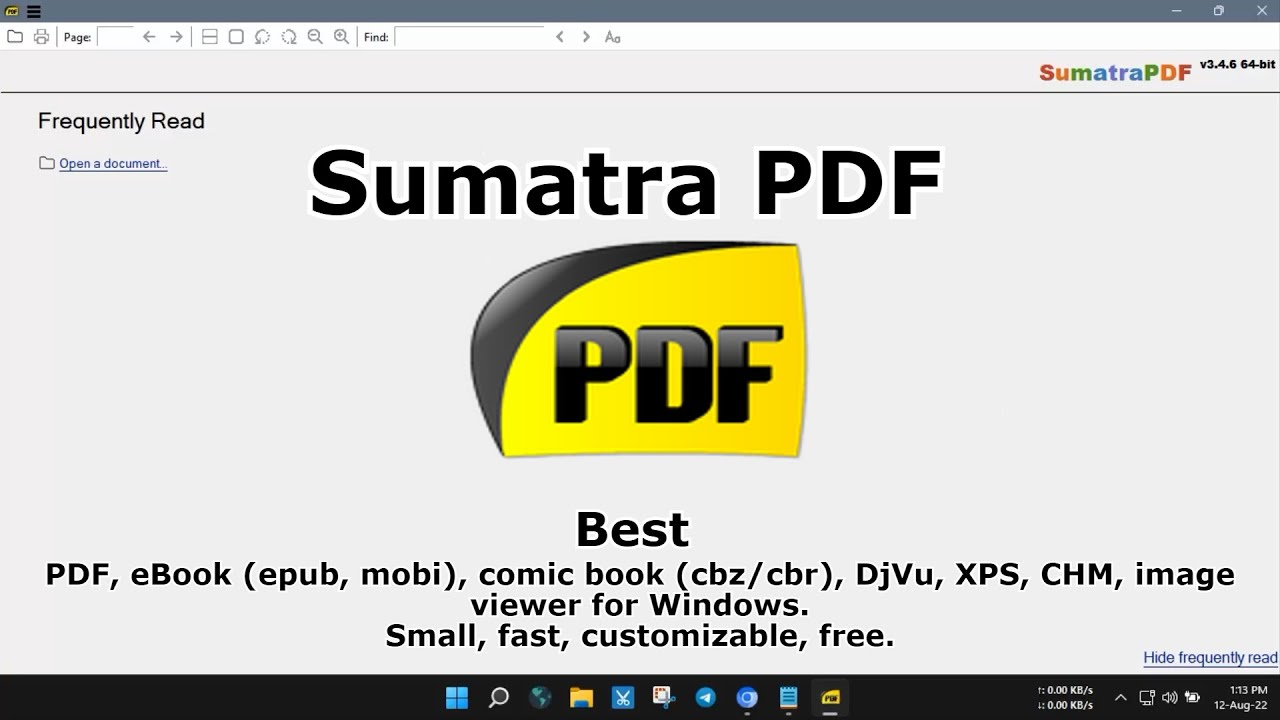Viewport: 1280px width, 720px height.
Task: Go to next page with right arrow
Action: (x=176, y=37)
